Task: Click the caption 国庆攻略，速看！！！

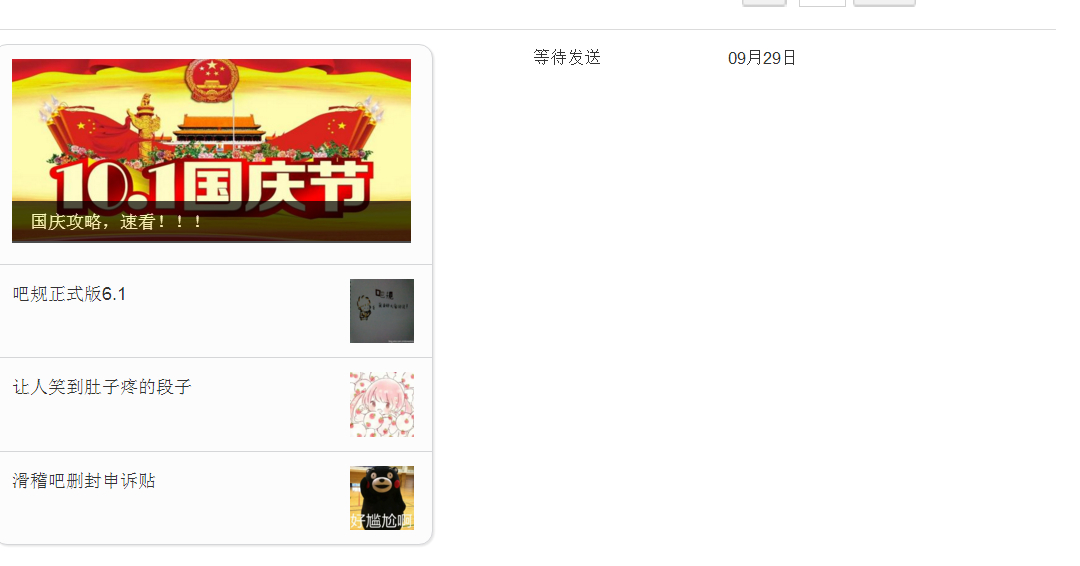Action: click(x=116, y=222)
